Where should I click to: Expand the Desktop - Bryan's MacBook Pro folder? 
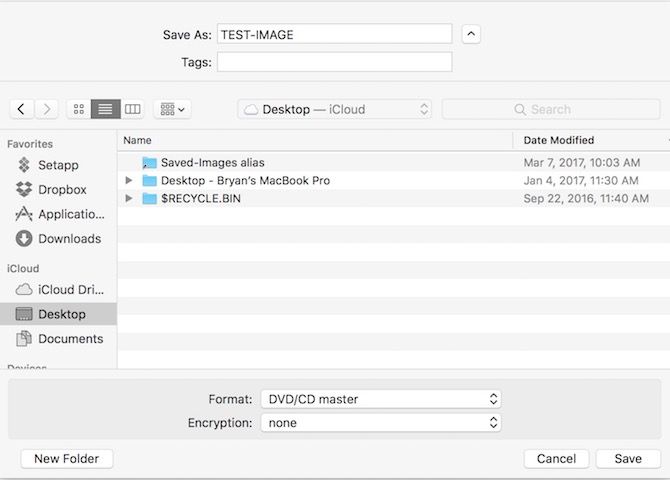[128, 180]
